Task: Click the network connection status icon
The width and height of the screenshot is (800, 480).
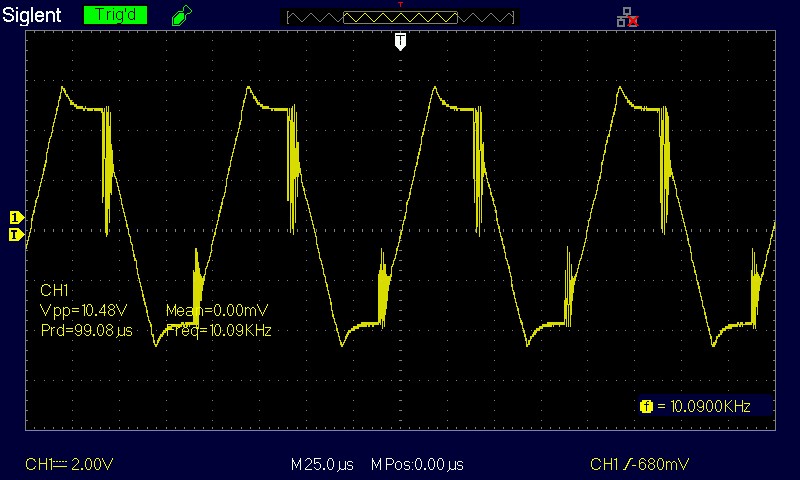Action: 627,16
